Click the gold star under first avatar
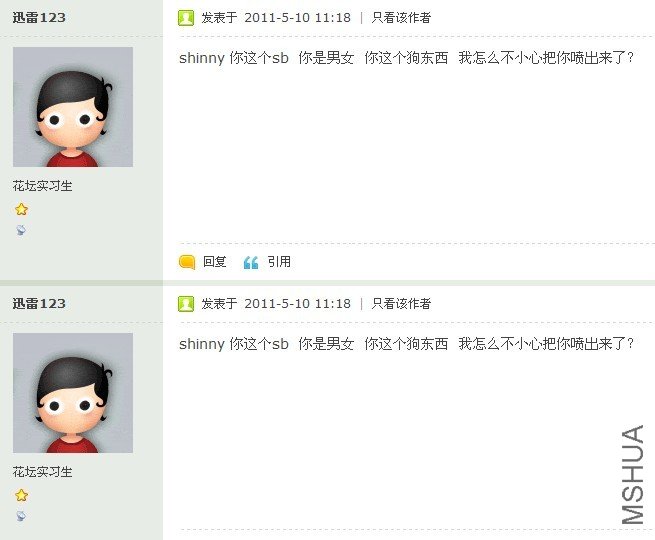The width and height of the screenshot is (655, 540). click(x=21, y=209)
